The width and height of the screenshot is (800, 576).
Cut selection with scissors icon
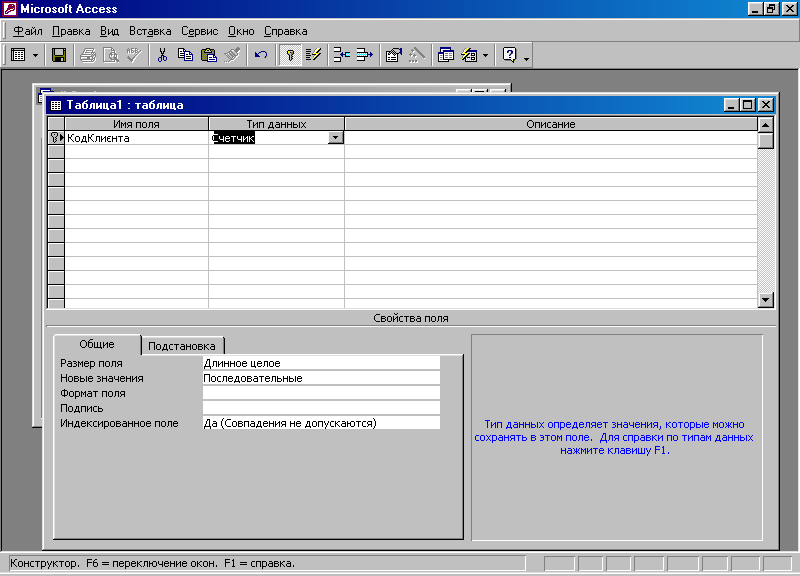click(x=162, y=55)
